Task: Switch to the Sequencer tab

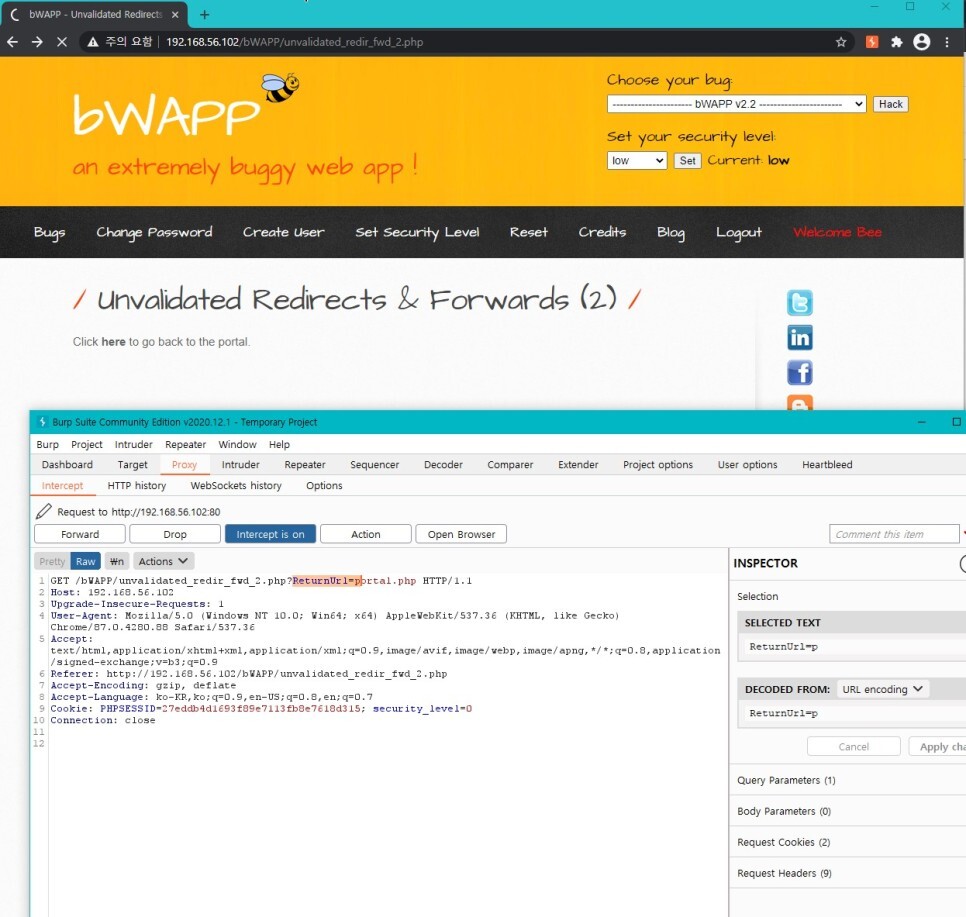Action: point(375,465)
